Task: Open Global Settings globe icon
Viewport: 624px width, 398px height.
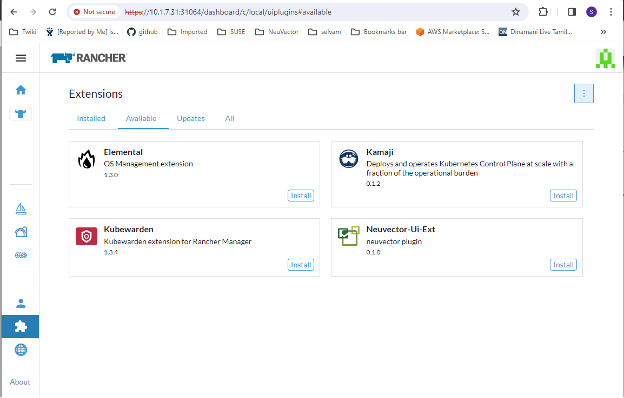Action: (x=21, y=350)
